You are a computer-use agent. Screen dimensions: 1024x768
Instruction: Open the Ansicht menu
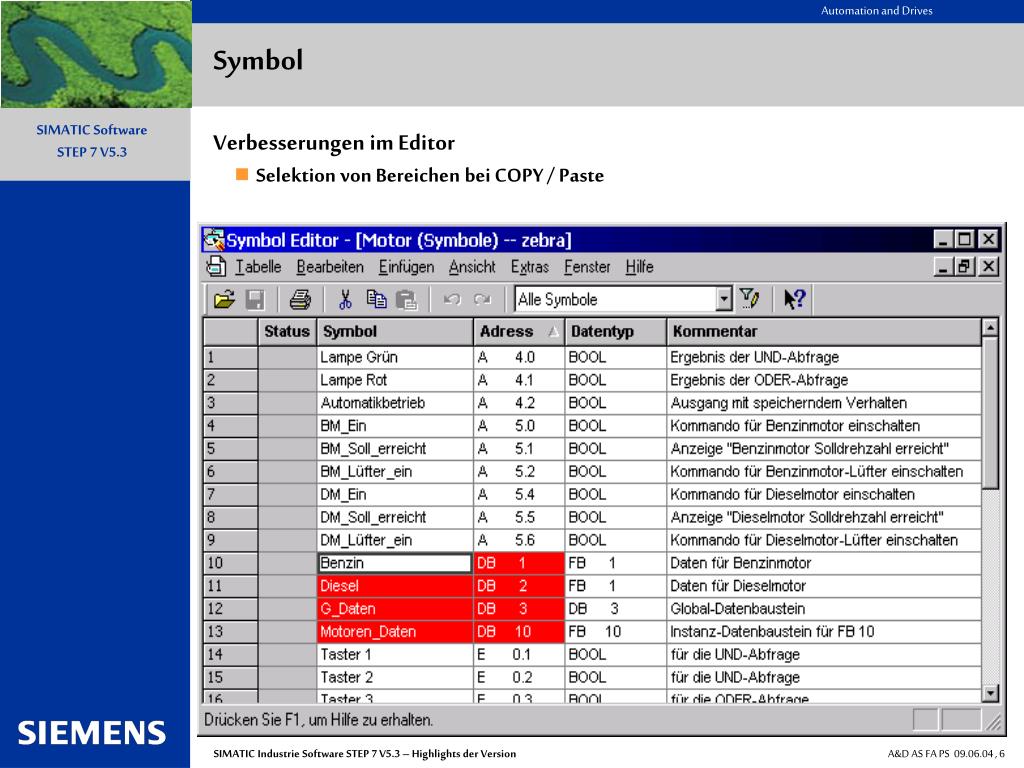coord(472,267)
